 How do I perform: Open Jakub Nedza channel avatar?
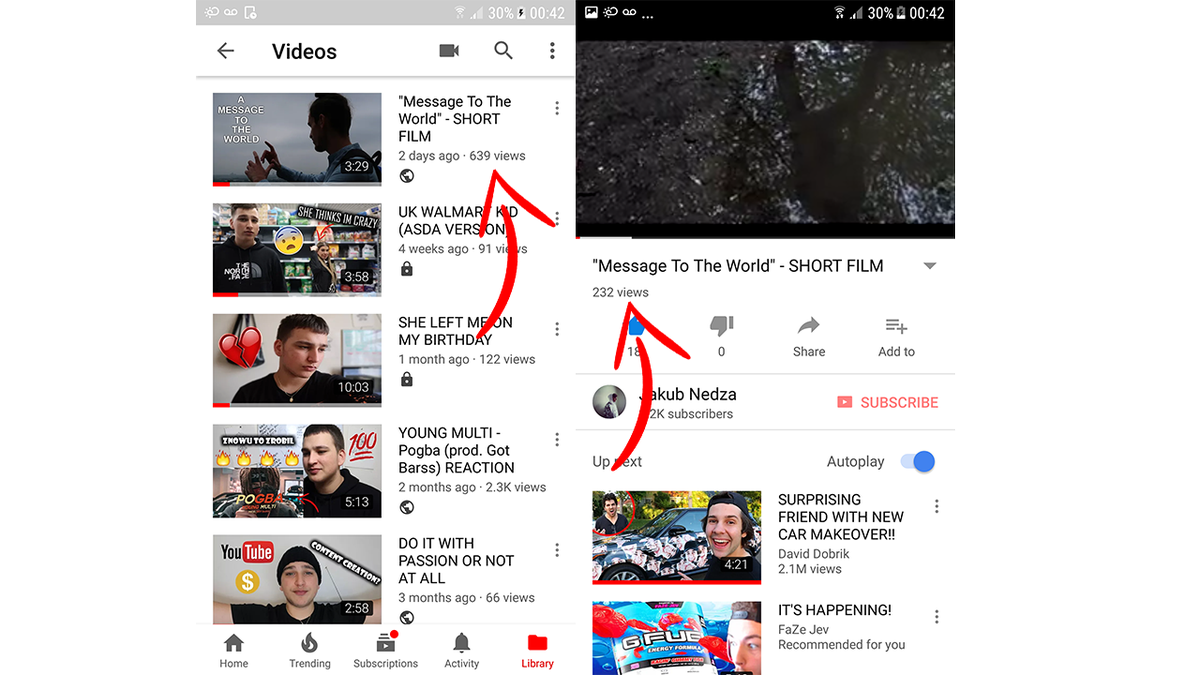609,403
